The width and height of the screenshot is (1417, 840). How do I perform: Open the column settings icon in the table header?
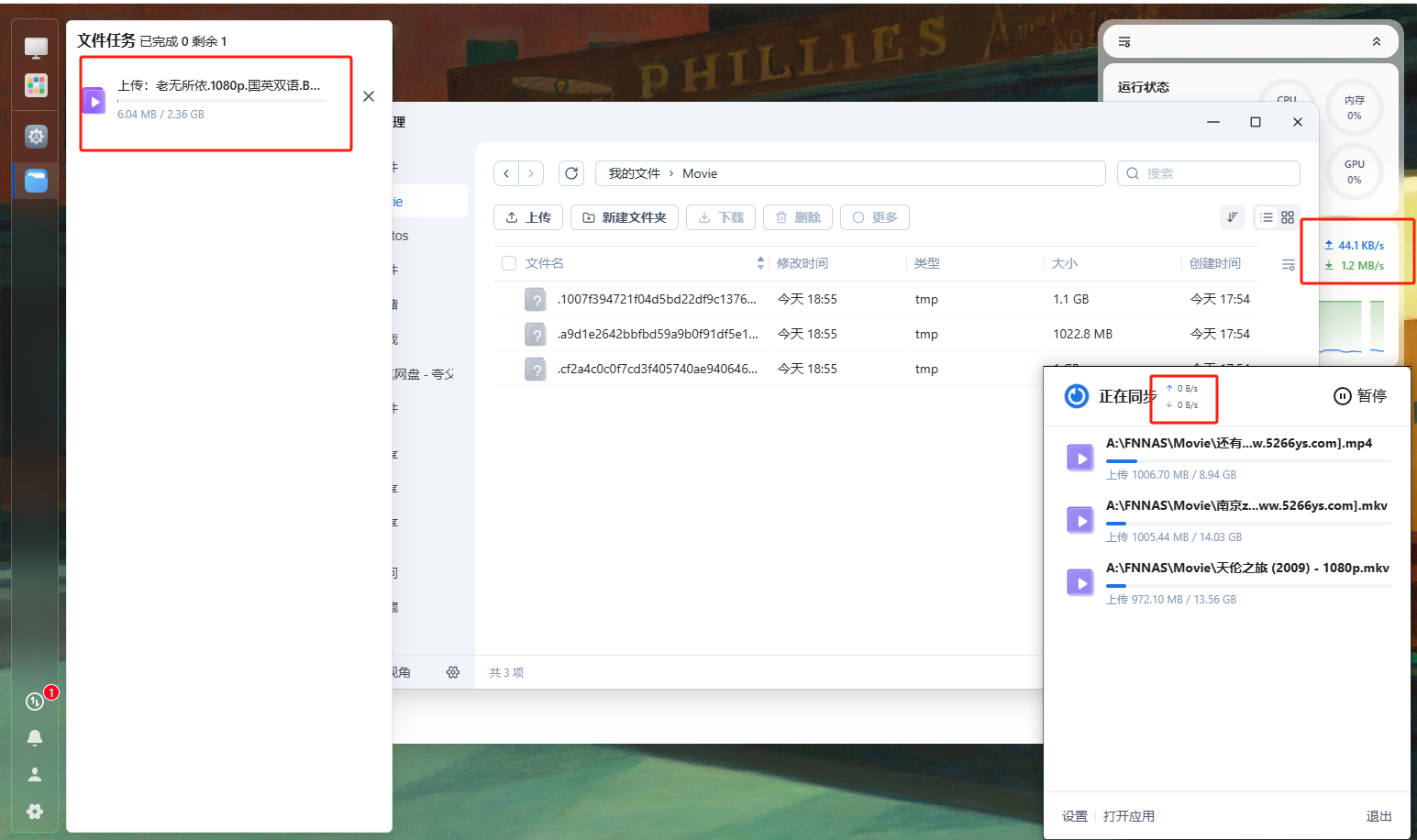[x=1289, y=264]
